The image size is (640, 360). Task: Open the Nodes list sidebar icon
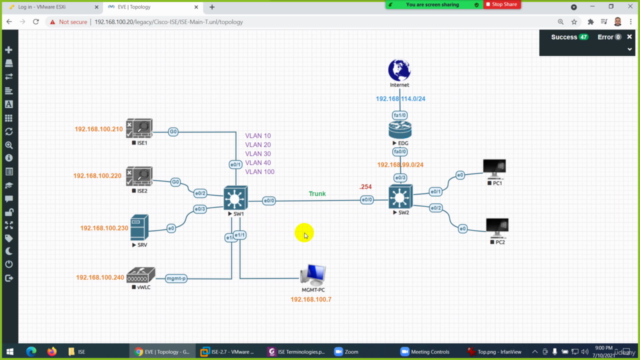[x=9, y=63]
